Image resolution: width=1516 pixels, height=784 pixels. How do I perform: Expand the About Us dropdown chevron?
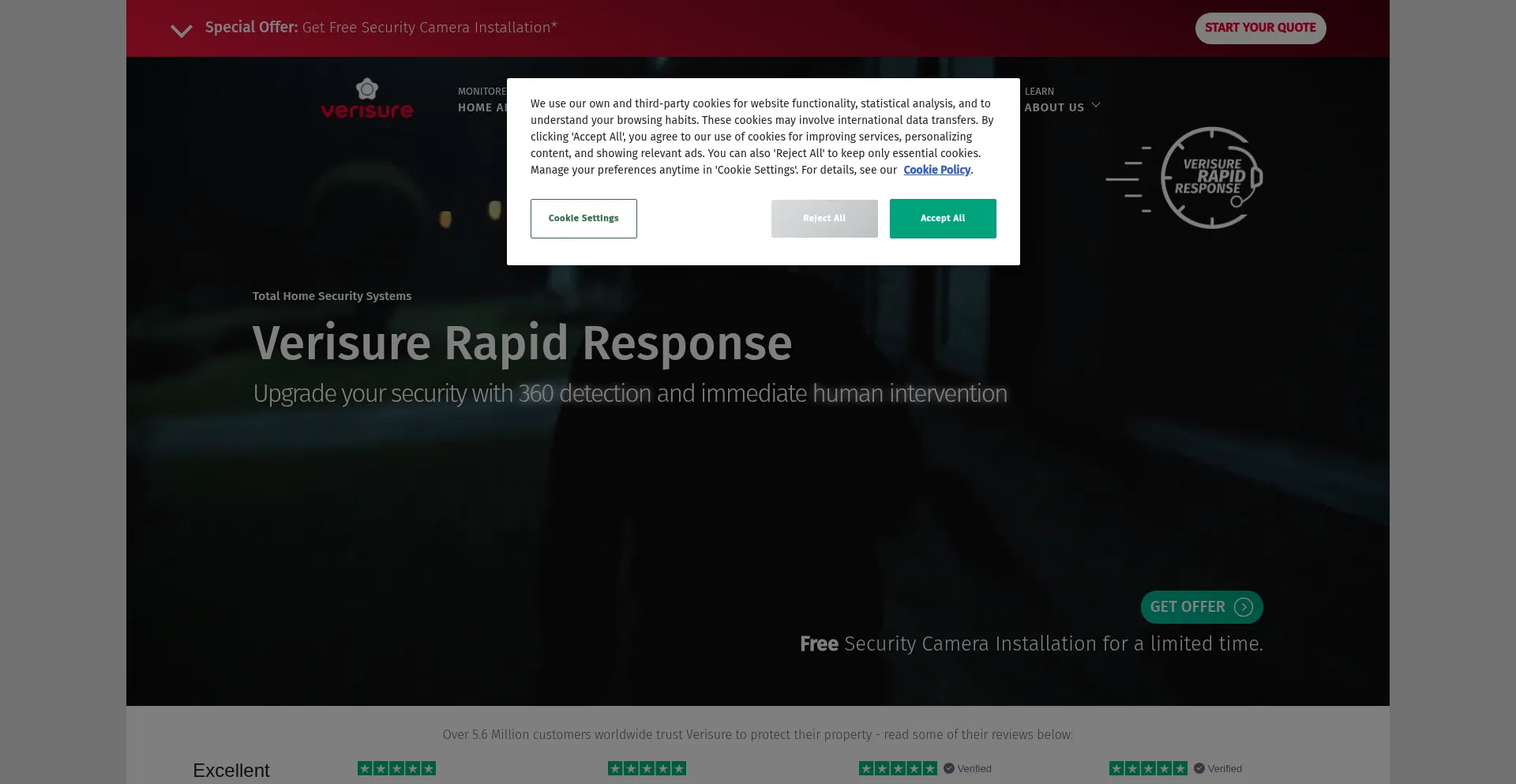point(1095,105)
